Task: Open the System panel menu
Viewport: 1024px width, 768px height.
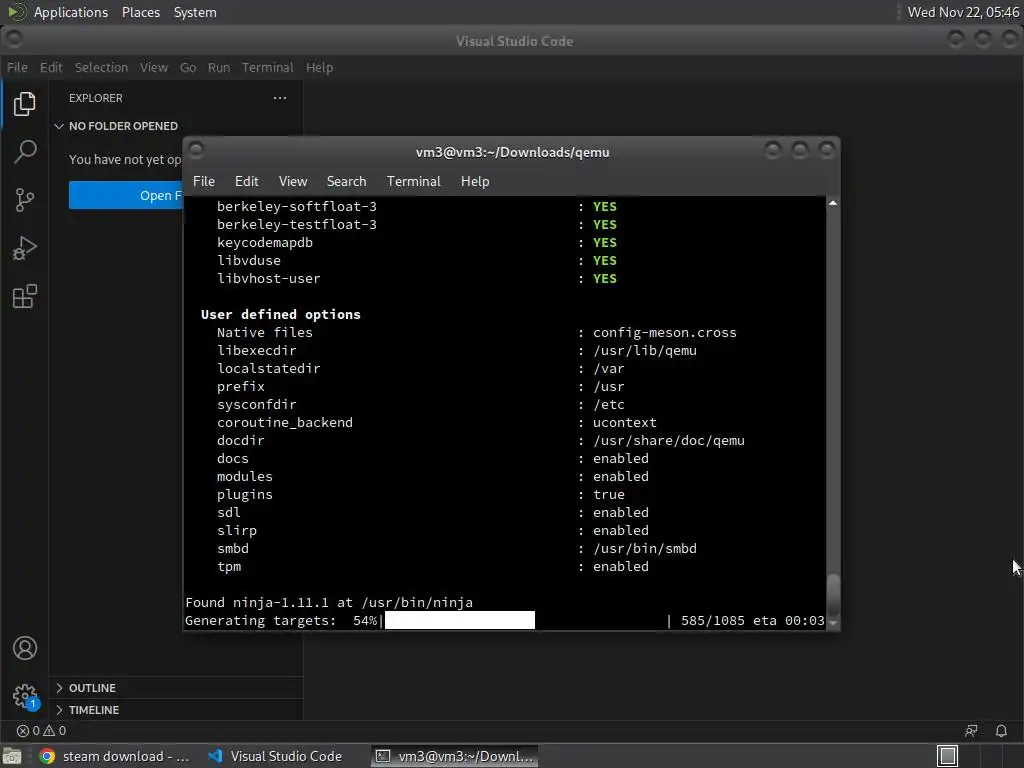Action: [x=195, y=12]
